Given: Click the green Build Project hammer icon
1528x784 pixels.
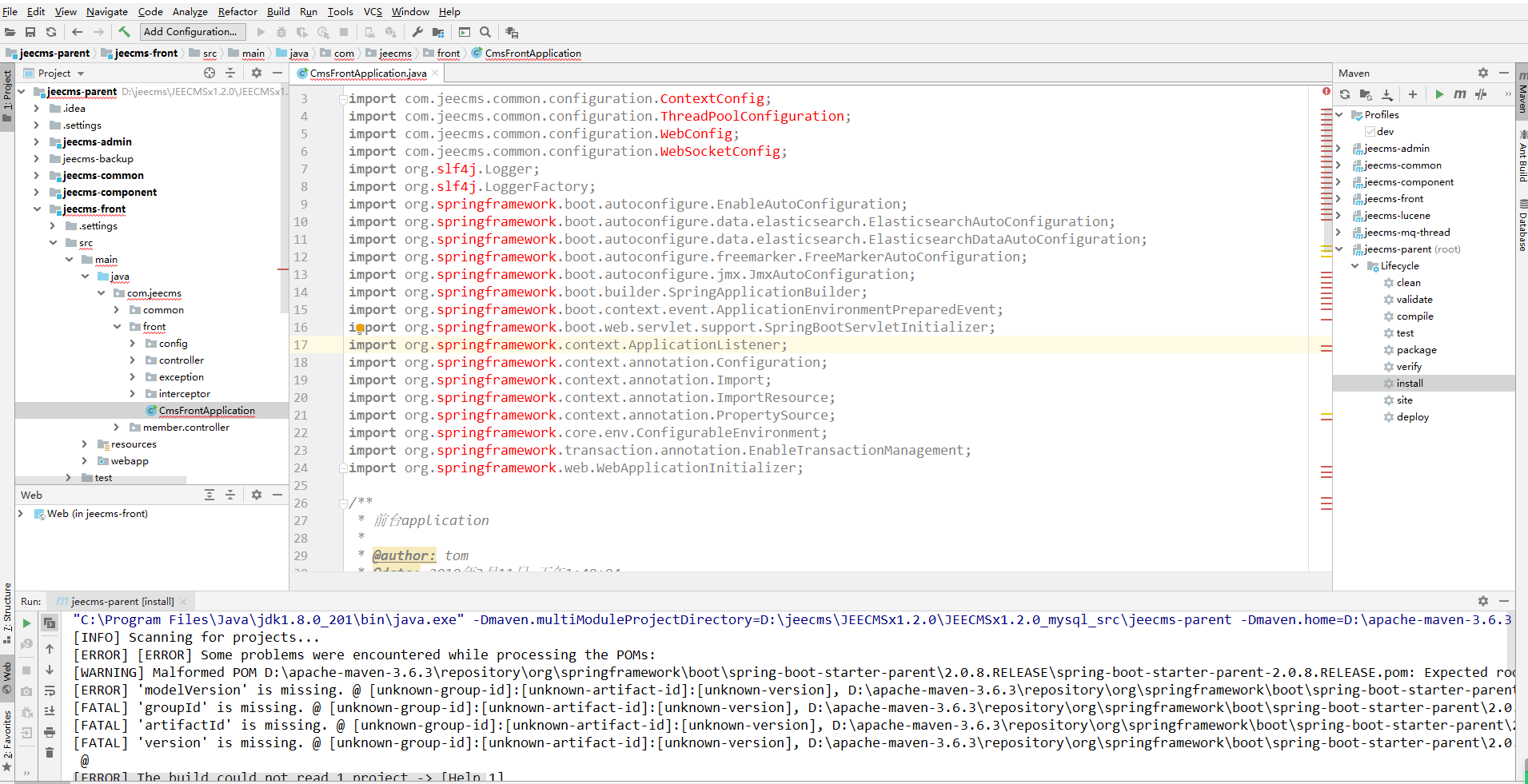Looking at the screenshot, I should pos(124,32).
